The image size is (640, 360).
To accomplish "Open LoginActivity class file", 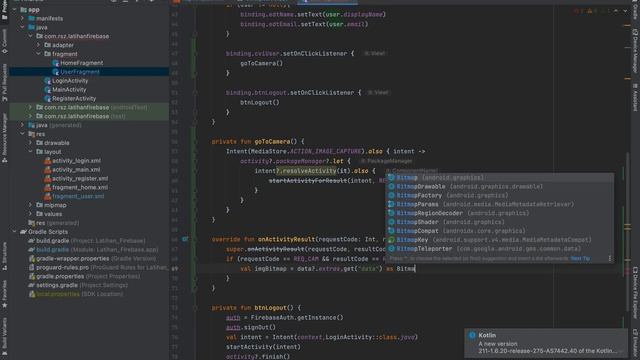I will (70, 81).
